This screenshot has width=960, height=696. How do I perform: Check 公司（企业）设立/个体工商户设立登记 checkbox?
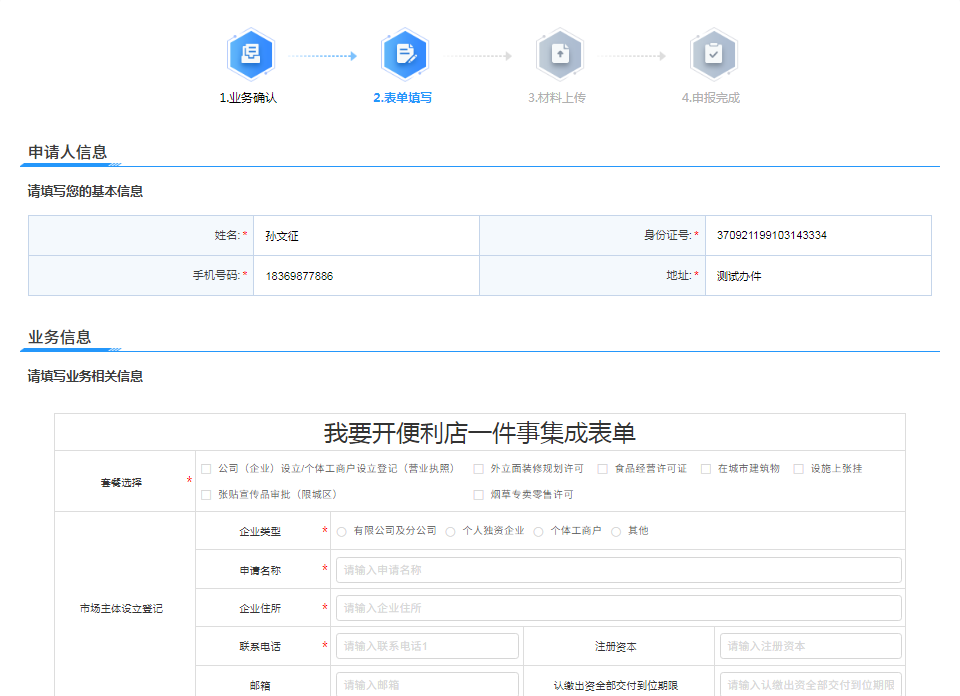pyautogui.click(x=207, y=469)
